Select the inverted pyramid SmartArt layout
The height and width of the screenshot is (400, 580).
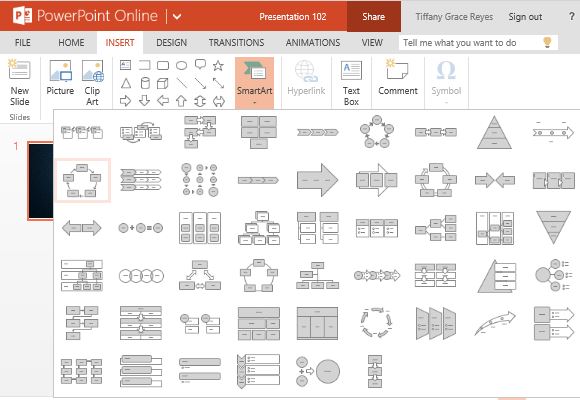pos(553,228)
